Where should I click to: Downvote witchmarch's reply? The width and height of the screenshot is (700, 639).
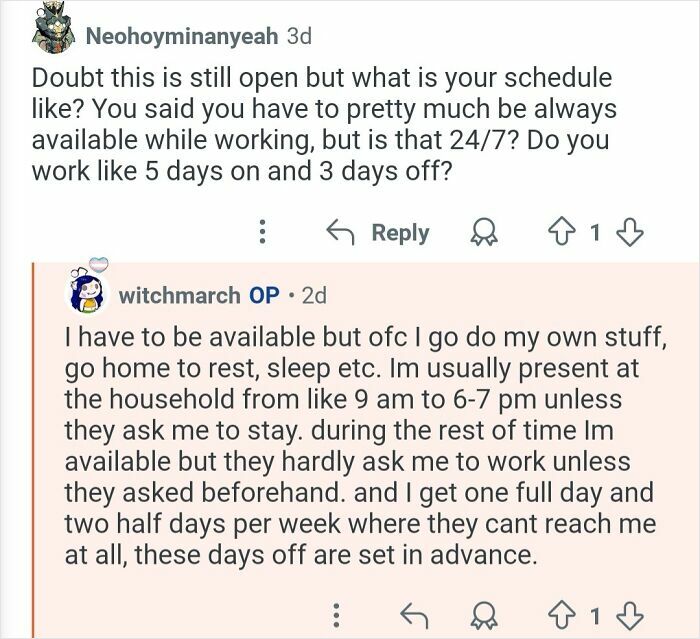(x=629, y=616)
